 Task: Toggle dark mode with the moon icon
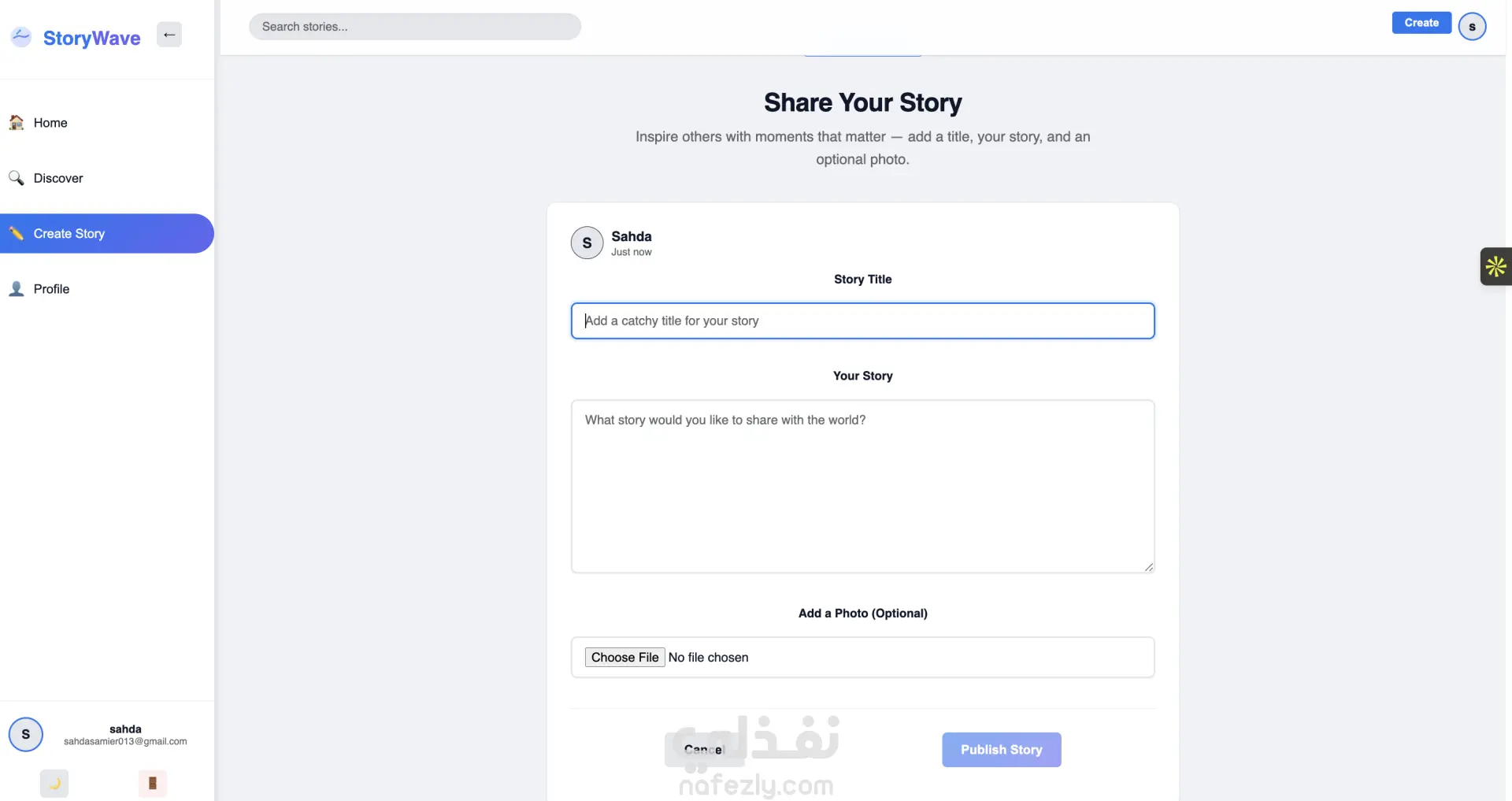pos(54,783)
